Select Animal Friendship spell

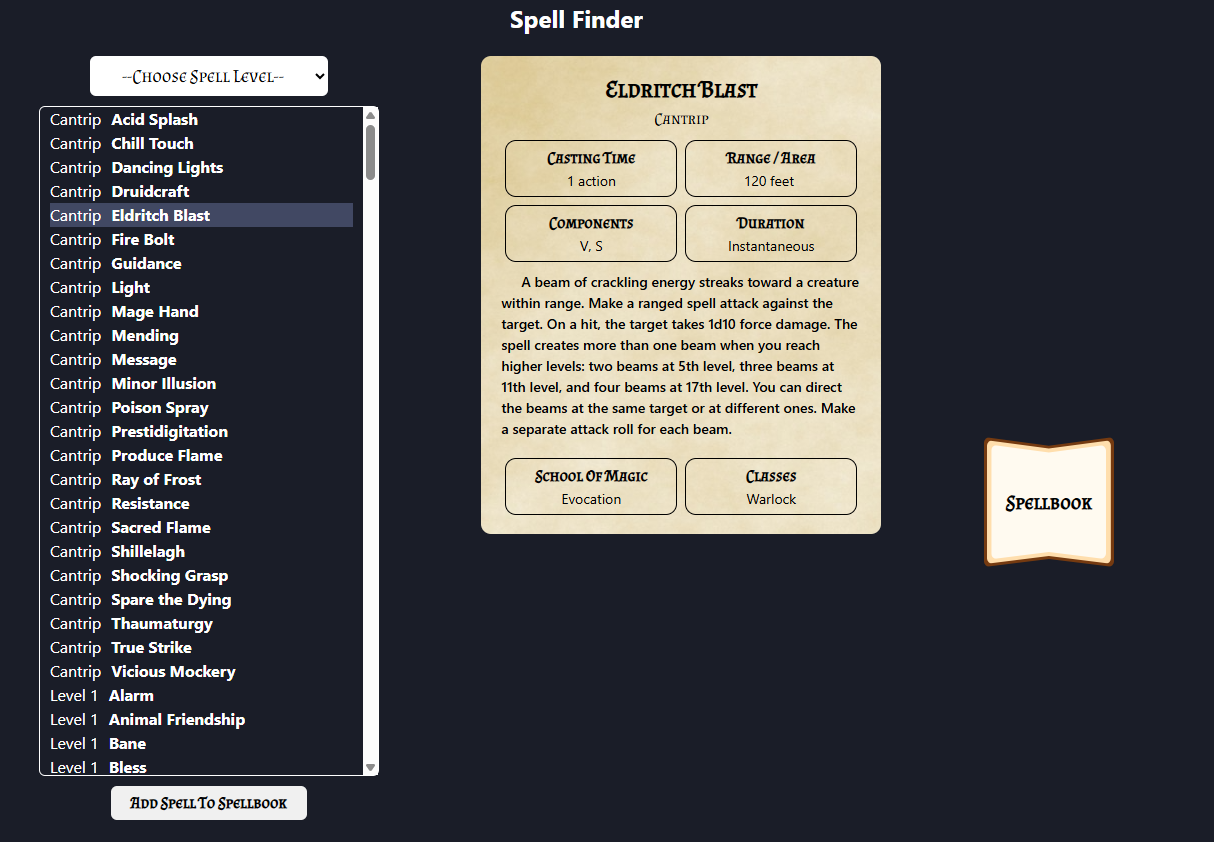pos(176,720)
